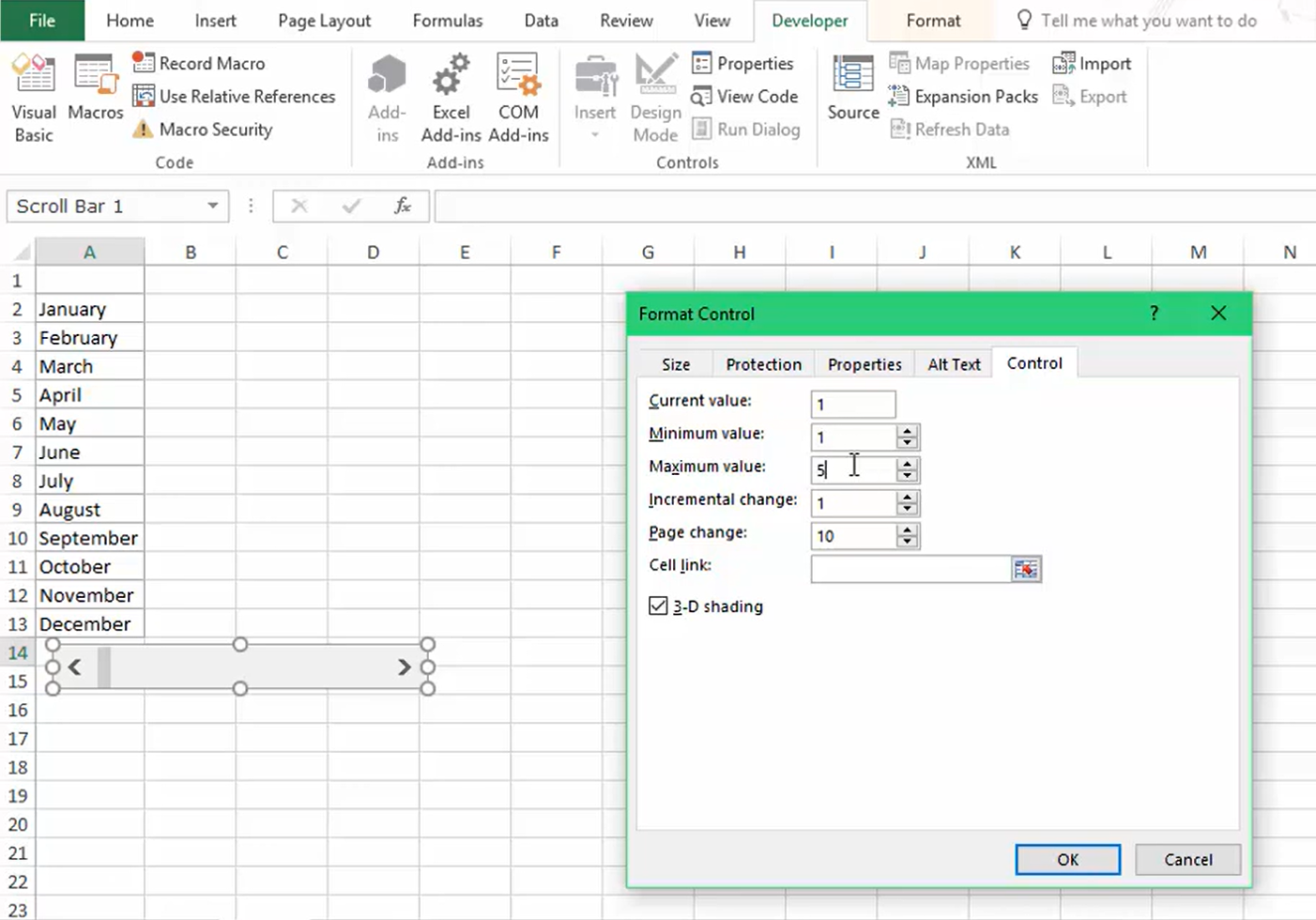Open the Add-ins dialog
Screen dimensions: 1316x920
(387, 98)
